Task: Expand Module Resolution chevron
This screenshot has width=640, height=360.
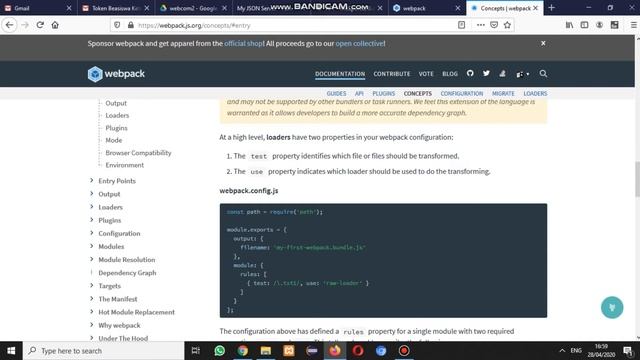Action: pos(91,259)
